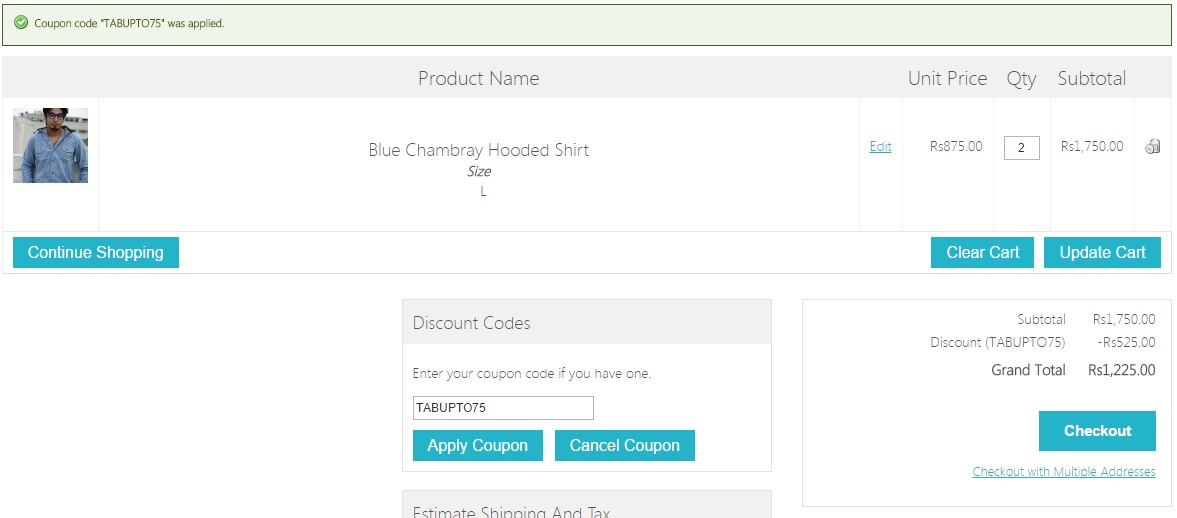Remove the Blue Chambray shirt from cart
Screen dimensions: 1177x518
click(1152, 147)
